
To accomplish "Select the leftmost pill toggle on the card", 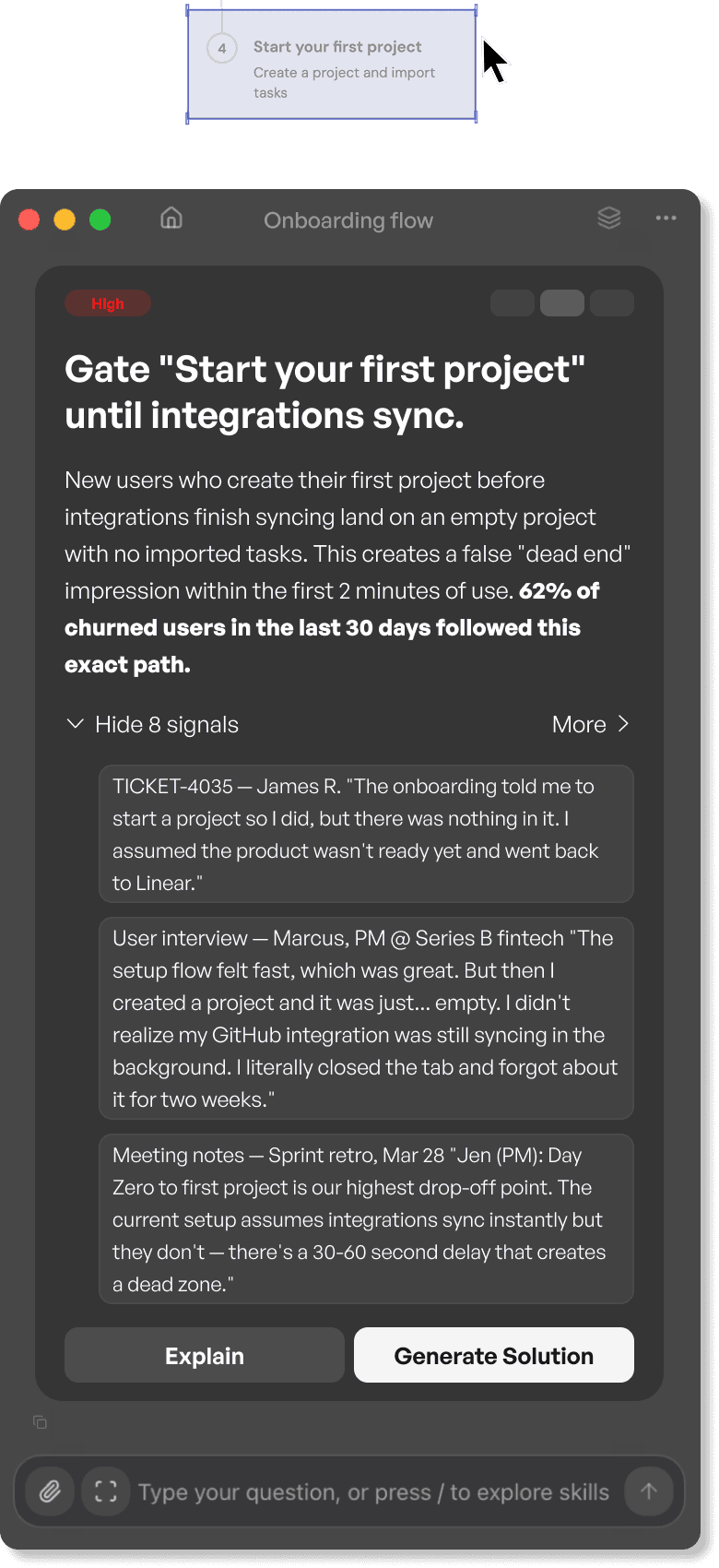I will click(x=513, y=303).
